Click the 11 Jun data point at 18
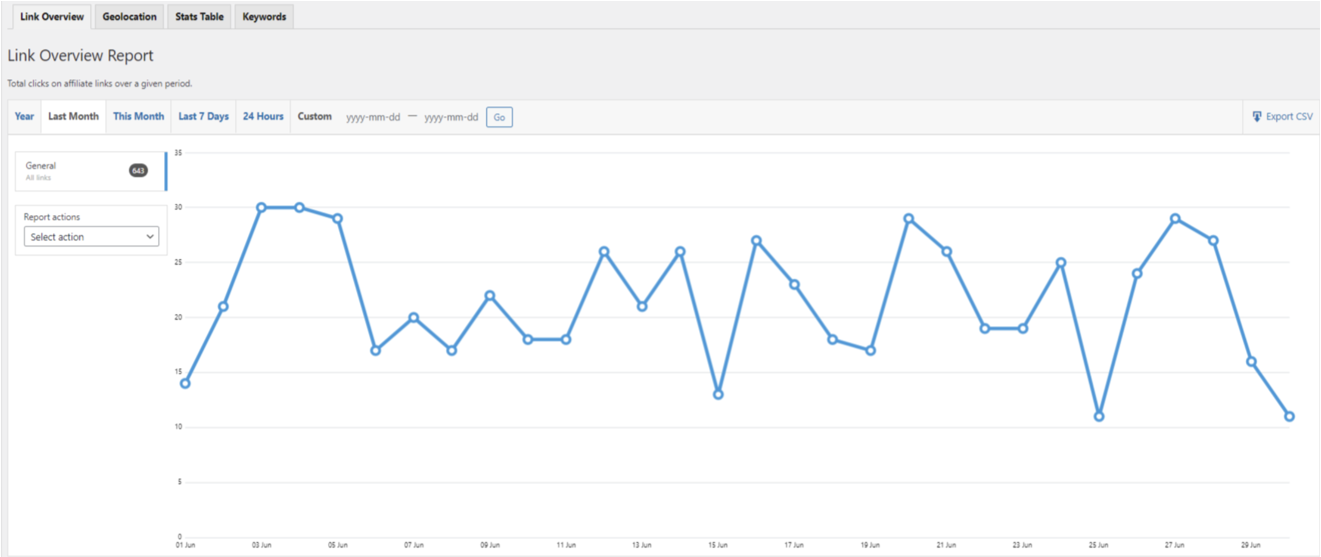 (566, 339)
